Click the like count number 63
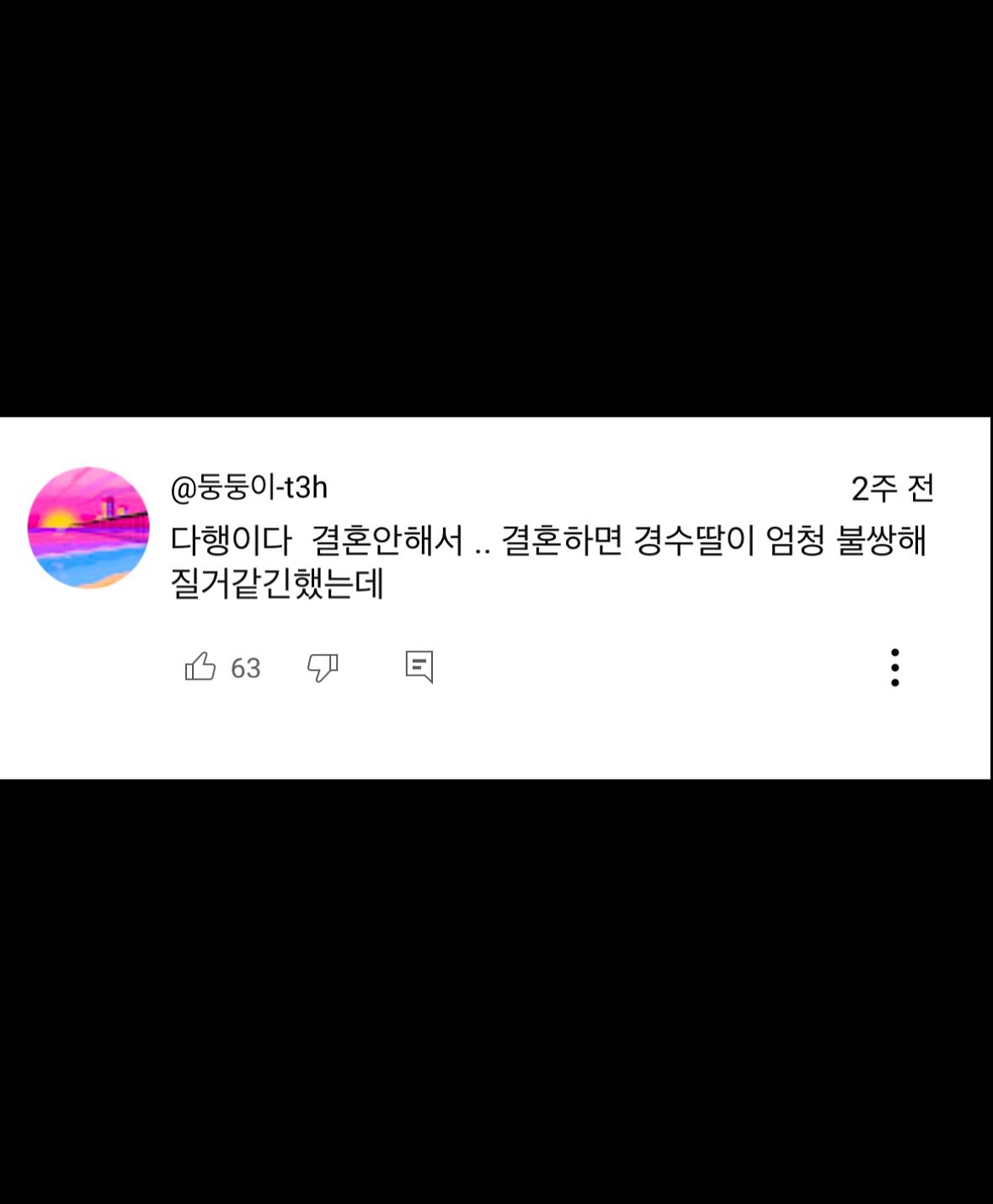Viewport: 993px width, 1204px height. click(x=245, y=668)
